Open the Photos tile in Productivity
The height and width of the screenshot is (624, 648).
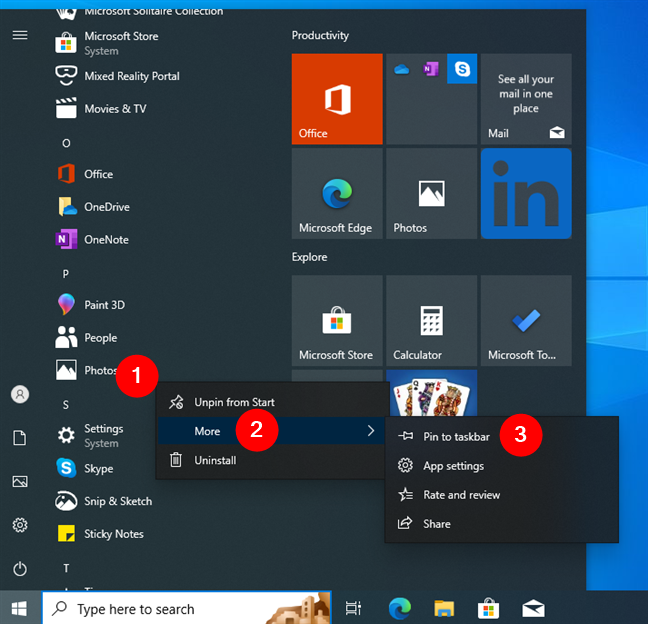click(x=431, y=193)
